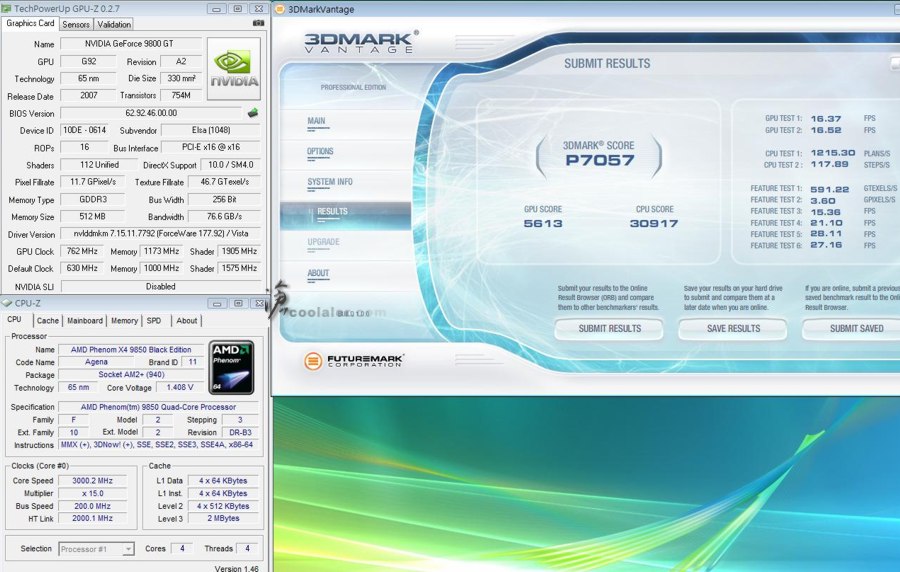Click the Shader clock value 1905 MHz
Viewport: 900px width, 572px height.
(239, 251)
